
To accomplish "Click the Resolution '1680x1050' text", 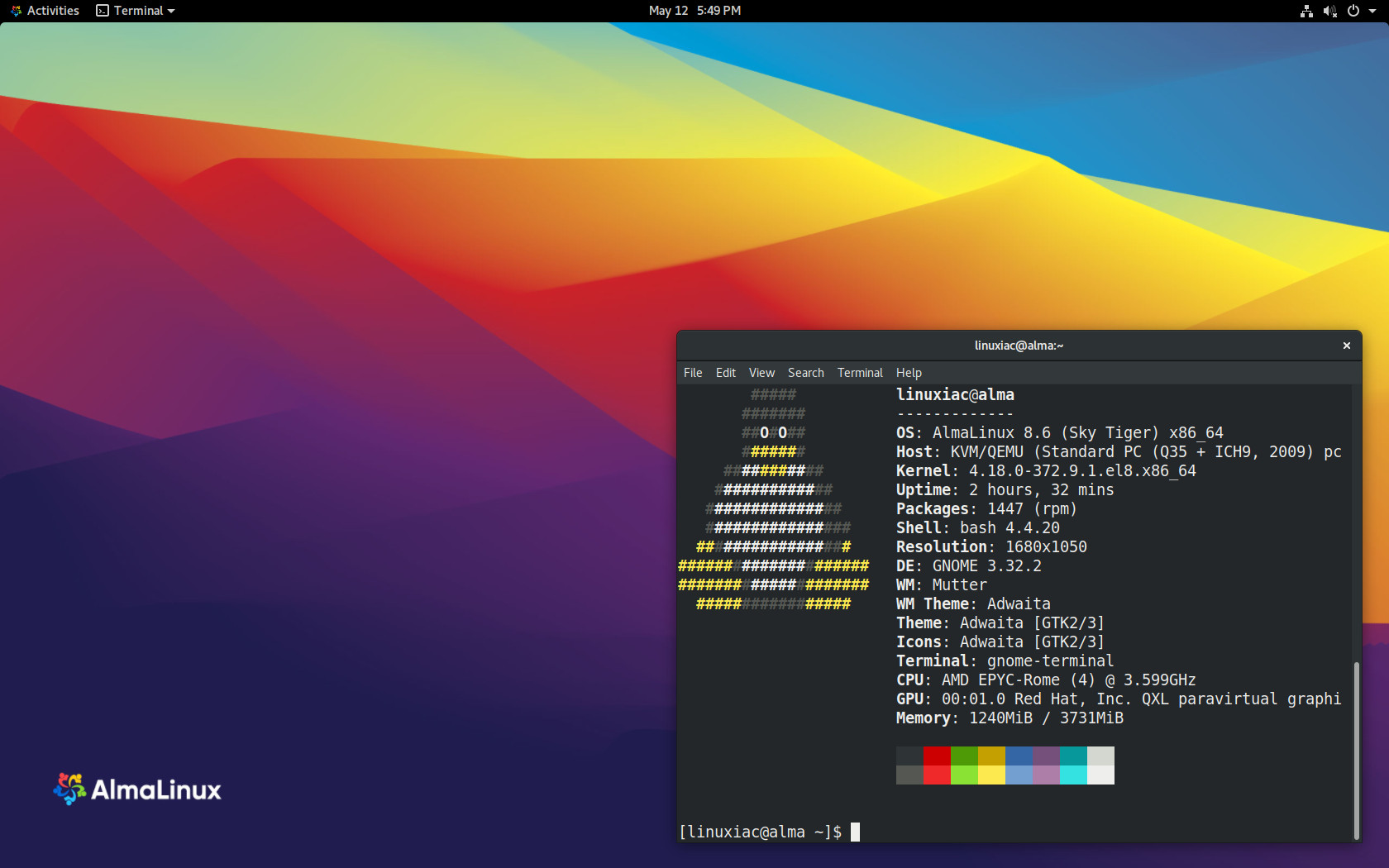I will point(1046,547).
